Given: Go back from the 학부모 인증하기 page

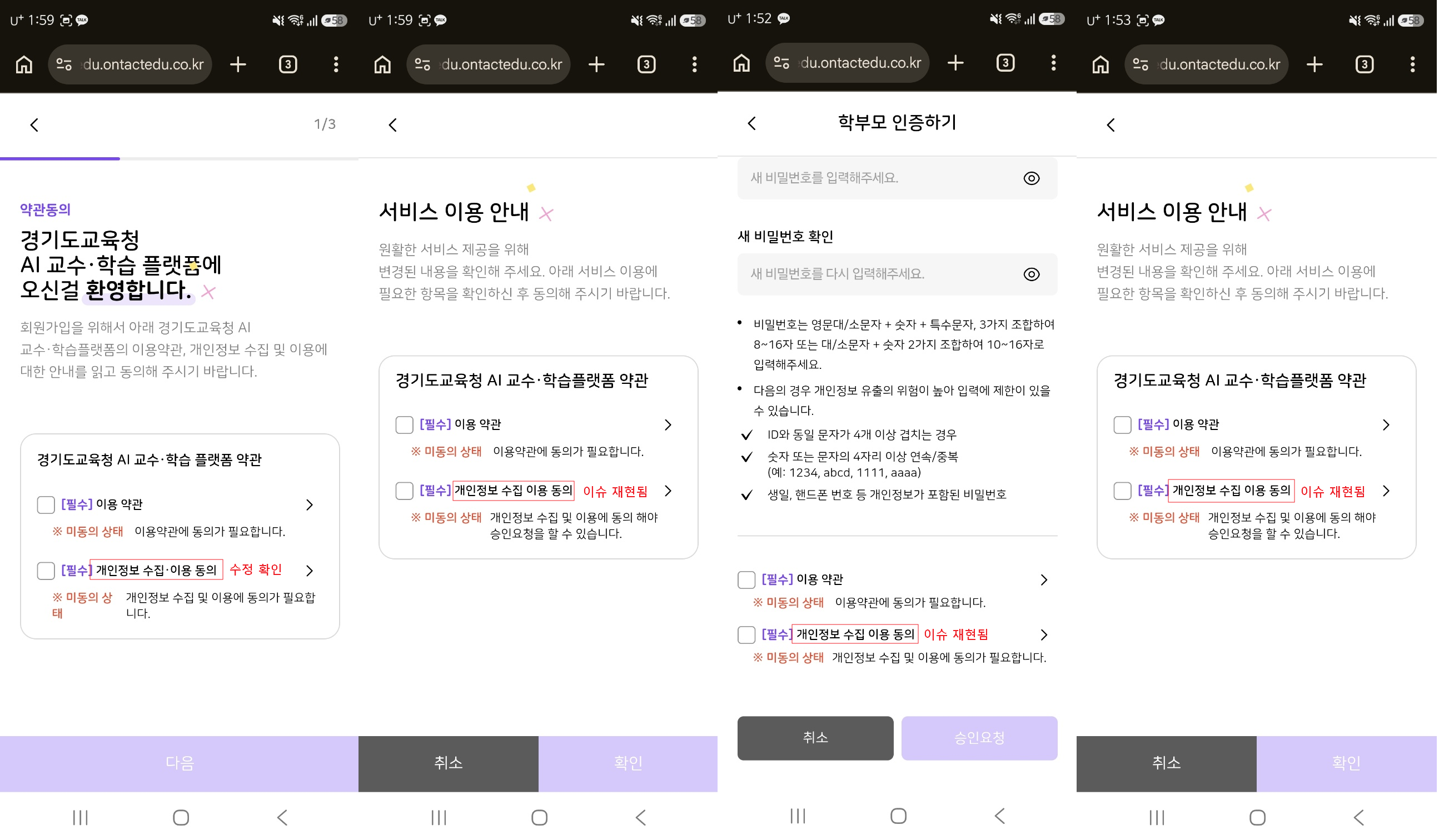Looking at the screenshot, I should (x=753, y=123).
